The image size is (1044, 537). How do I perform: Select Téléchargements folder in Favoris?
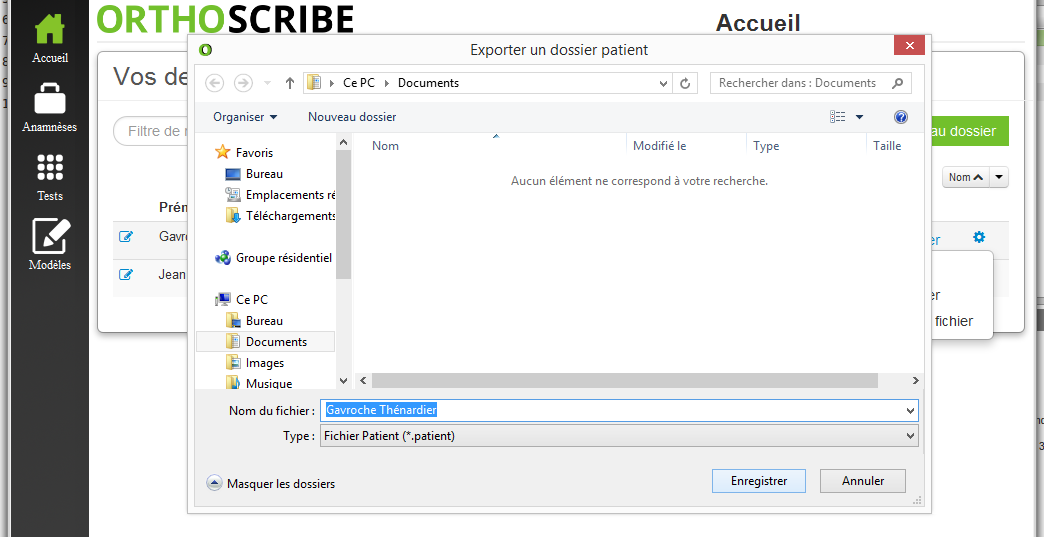280,216
